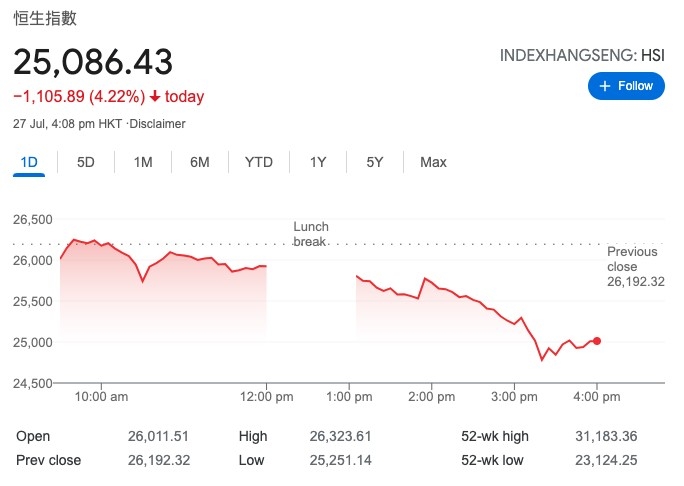Select the 6M time range
The height and width of the screenshot is (486, 684).
200,162
